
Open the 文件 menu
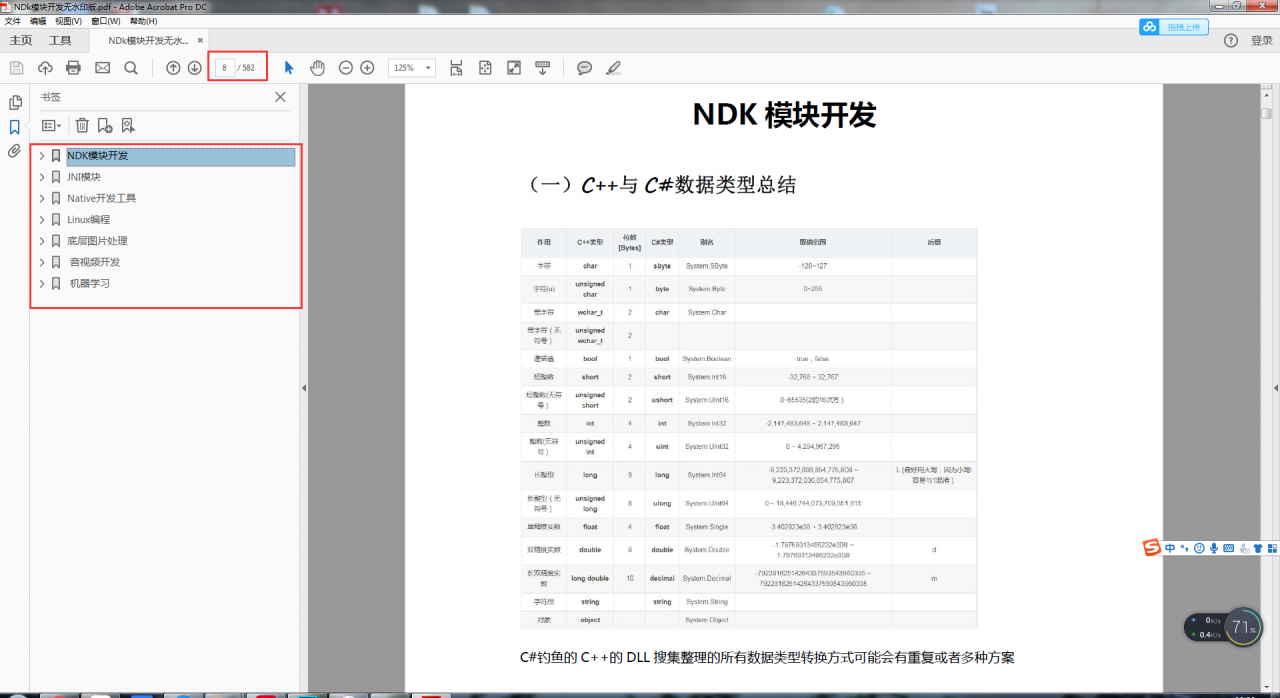click(x=13, y=21)
